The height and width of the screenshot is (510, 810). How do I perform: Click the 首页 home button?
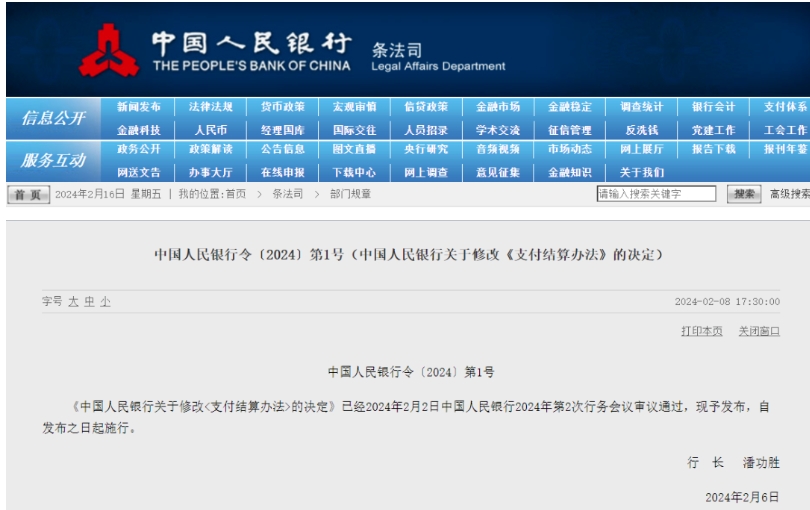click(x=28, y=194)
